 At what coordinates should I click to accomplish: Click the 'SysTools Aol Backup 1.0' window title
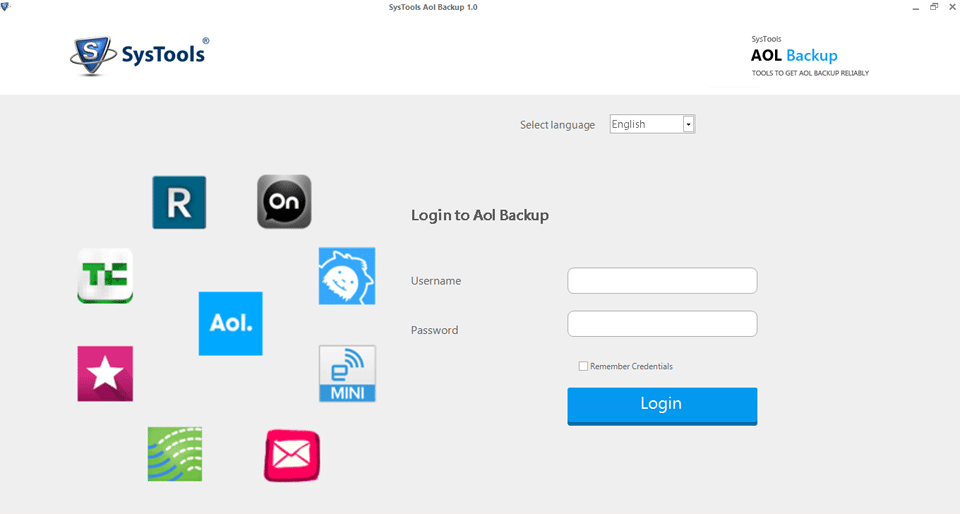(433, 7)
